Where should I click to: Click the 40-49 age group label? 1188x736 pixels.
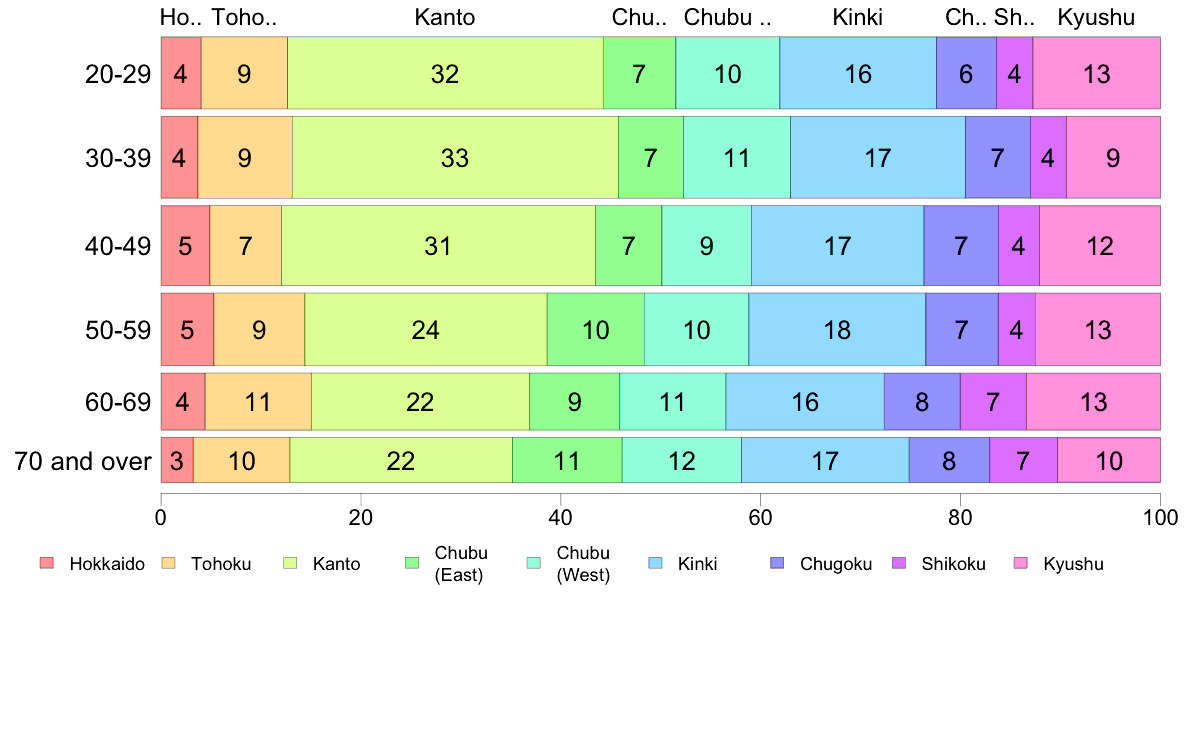pyautogui.click(x=118, y=246)
